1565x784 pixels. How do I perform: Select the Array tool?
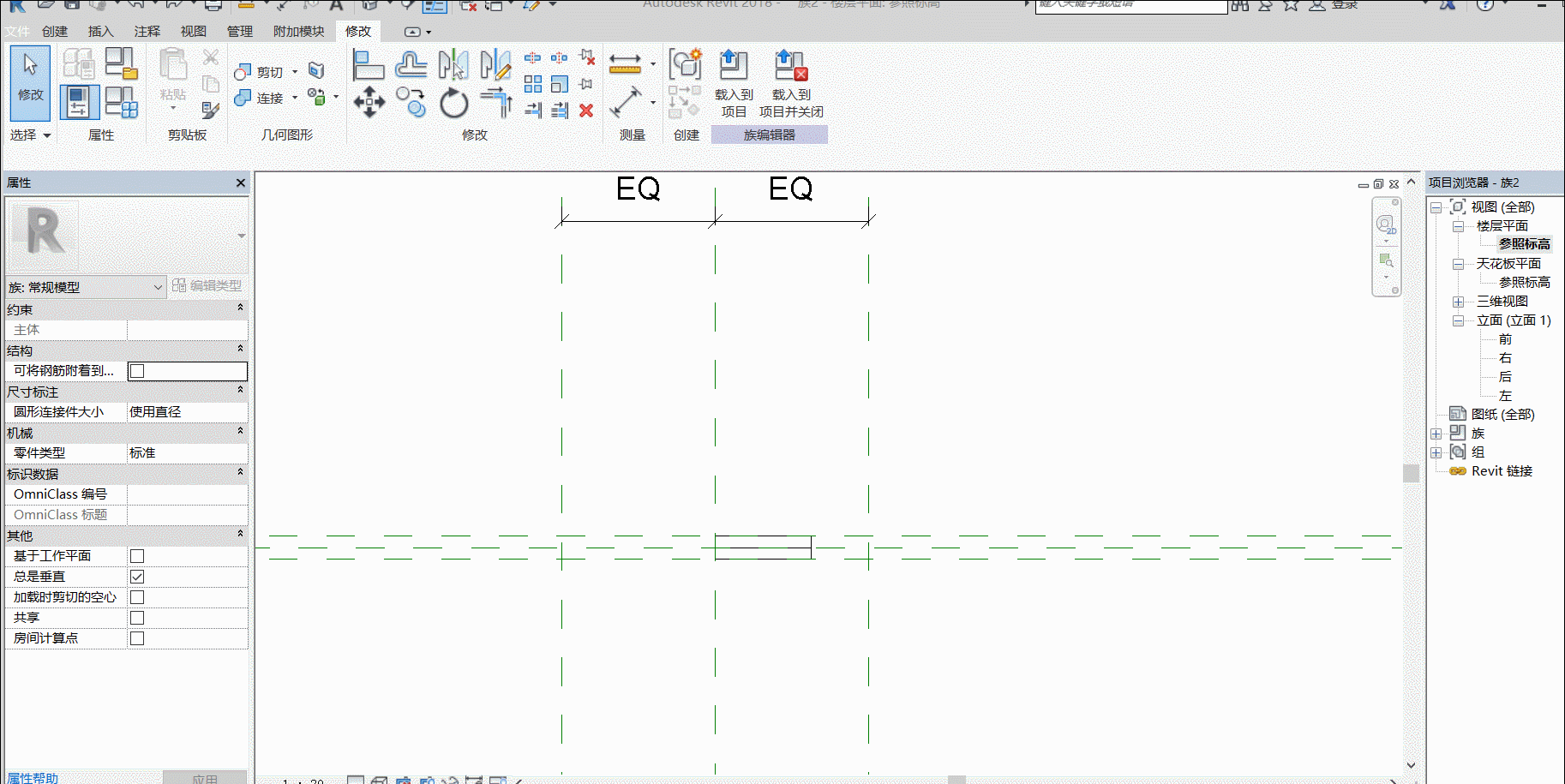533,84
